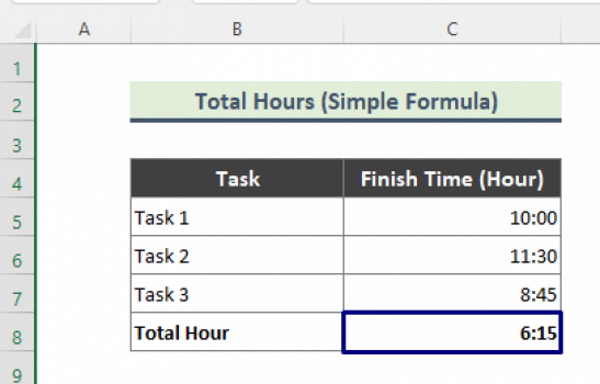Select the cell containing 10:00

point(452,216)
